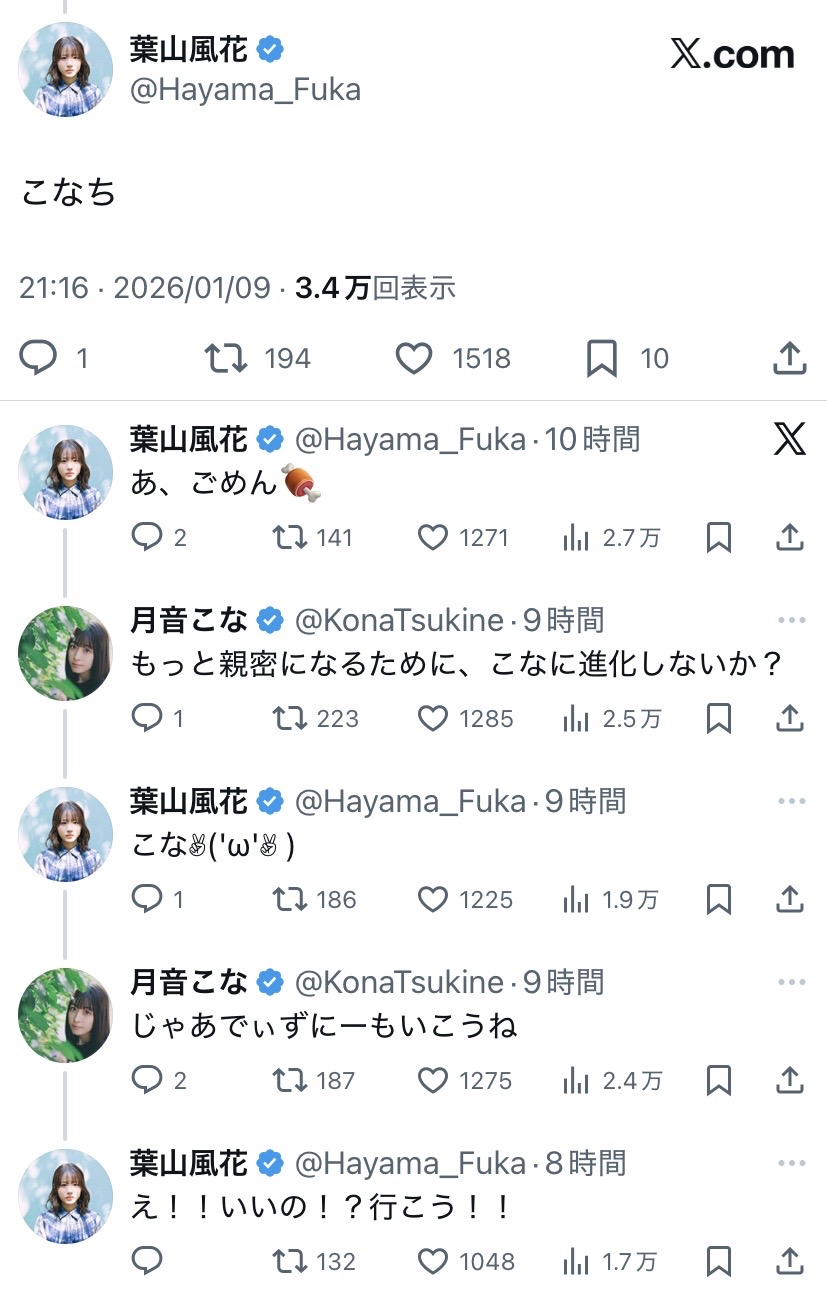Open 月音こな avatar beside じゃあでぃずにー reply
This screenshot has width=827, height=1315.
click(65, 1015)
